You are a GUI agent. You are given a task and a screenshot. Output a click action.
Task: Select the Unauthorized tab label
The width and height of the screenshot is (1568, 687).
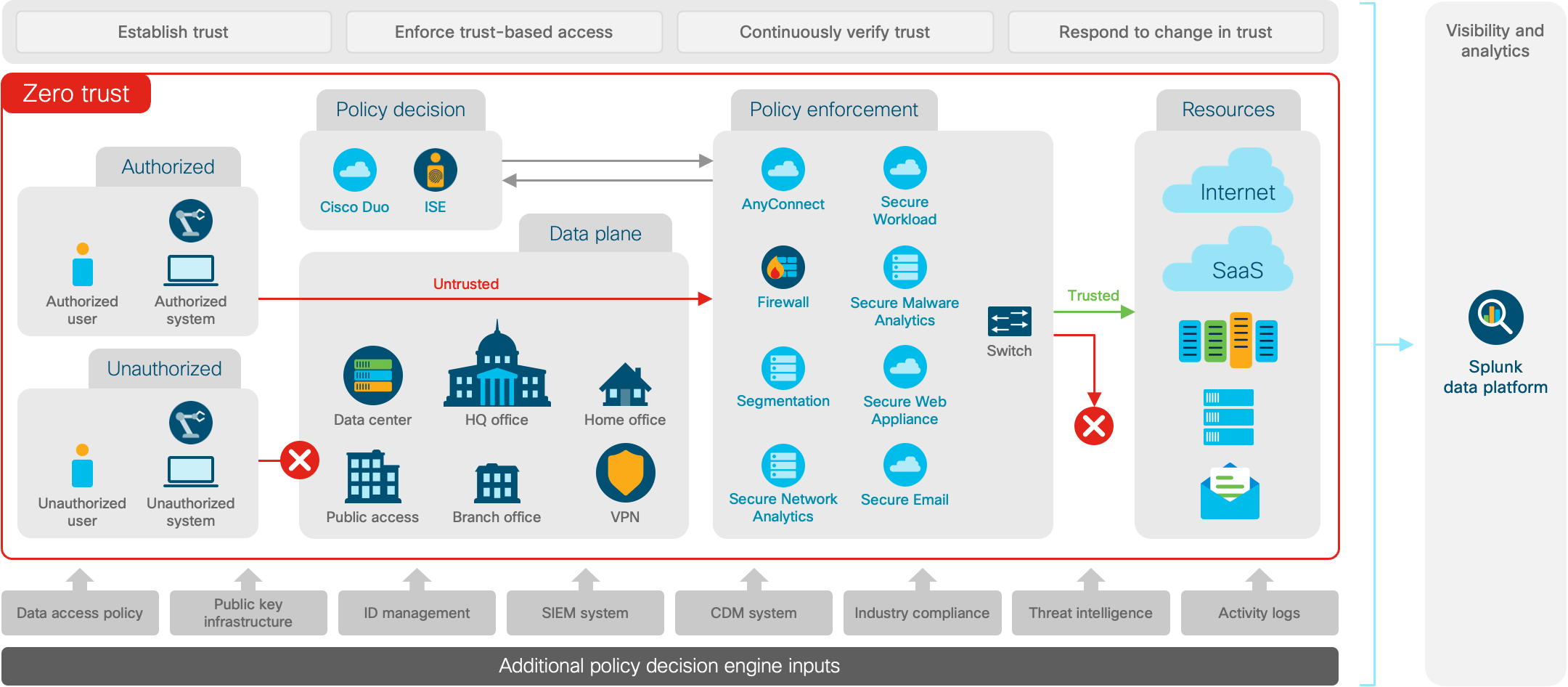165,368
